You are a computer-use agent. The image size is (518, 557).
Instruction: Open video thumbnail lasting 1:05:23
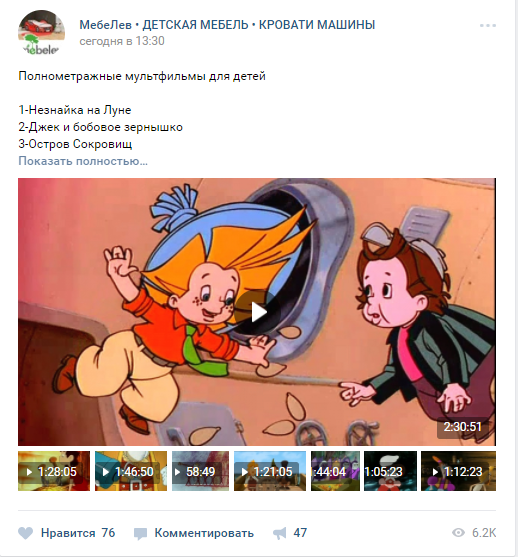point(390,471)
